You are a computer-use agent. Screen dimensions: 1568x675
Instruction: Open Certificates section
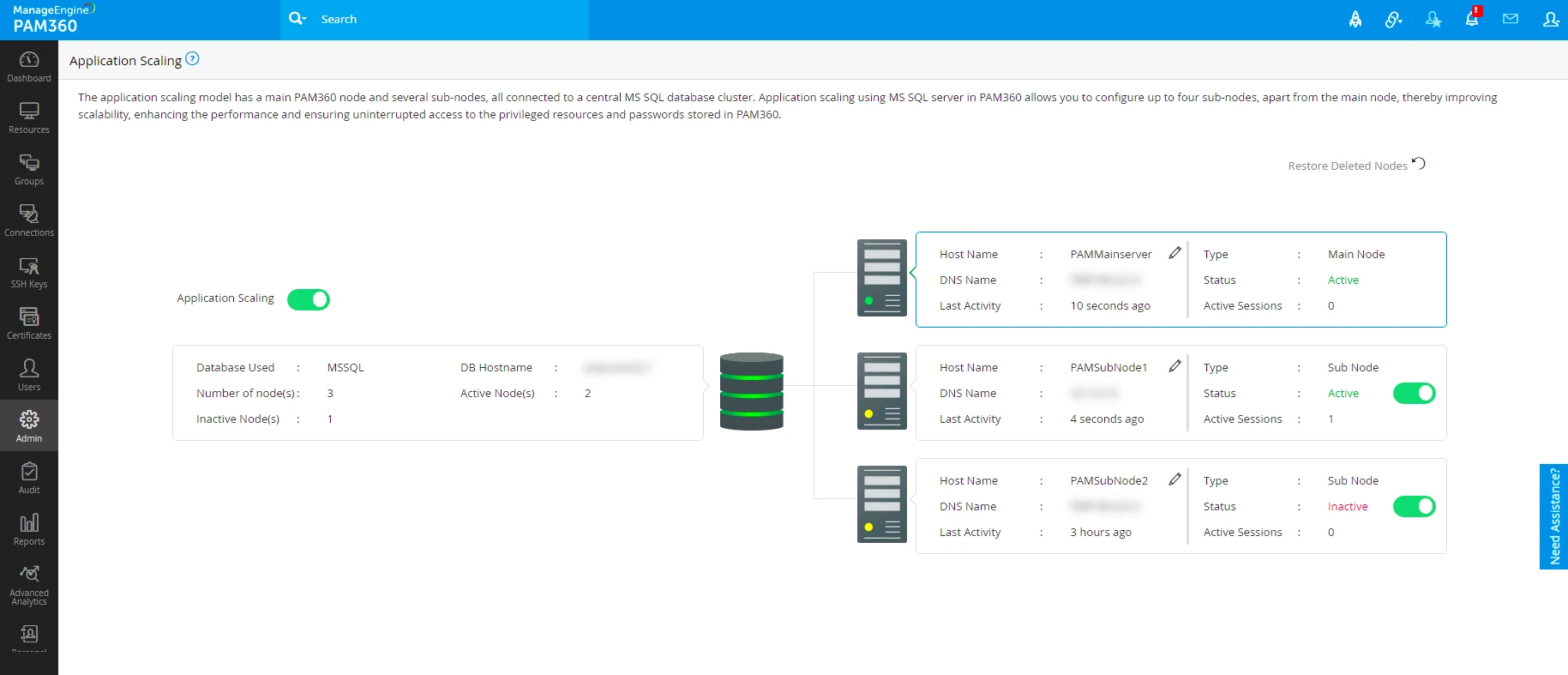(29, 323)
